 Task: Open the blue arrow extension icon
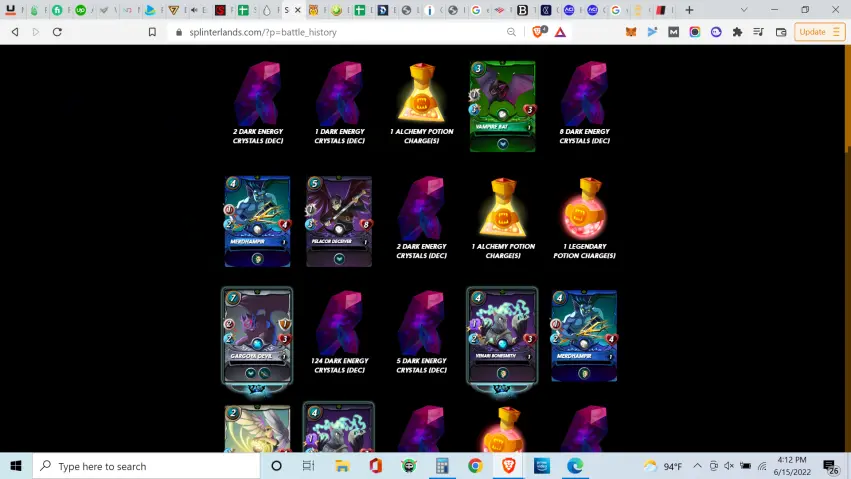(x=652, y=32)
